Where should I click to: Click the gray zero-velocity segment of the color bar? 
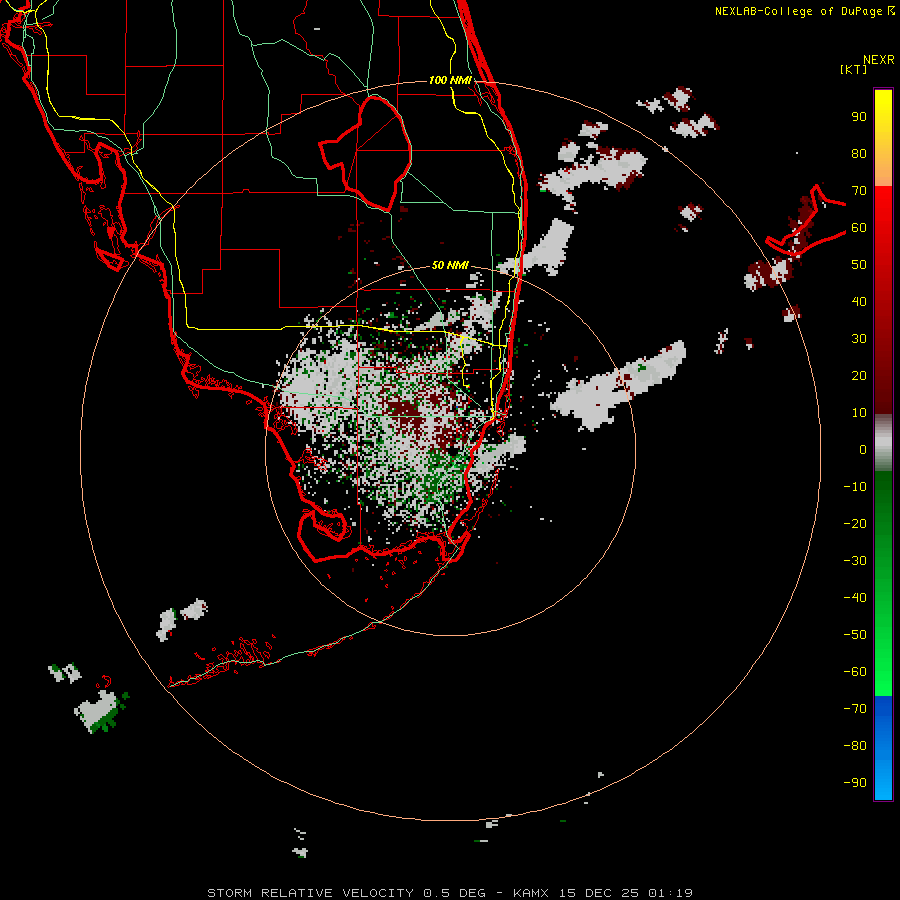(x=883, y=443)
